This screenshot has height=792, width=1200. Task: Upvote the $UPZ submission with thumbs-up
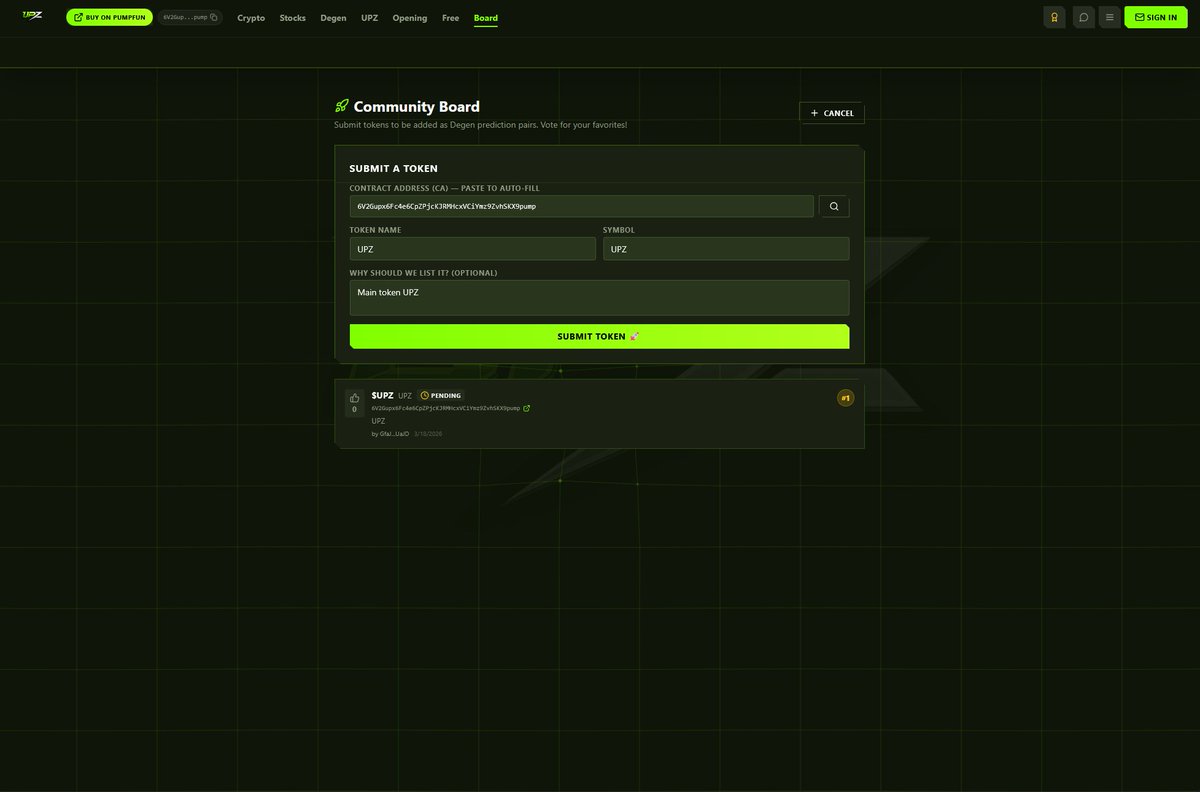click(354, 397)
